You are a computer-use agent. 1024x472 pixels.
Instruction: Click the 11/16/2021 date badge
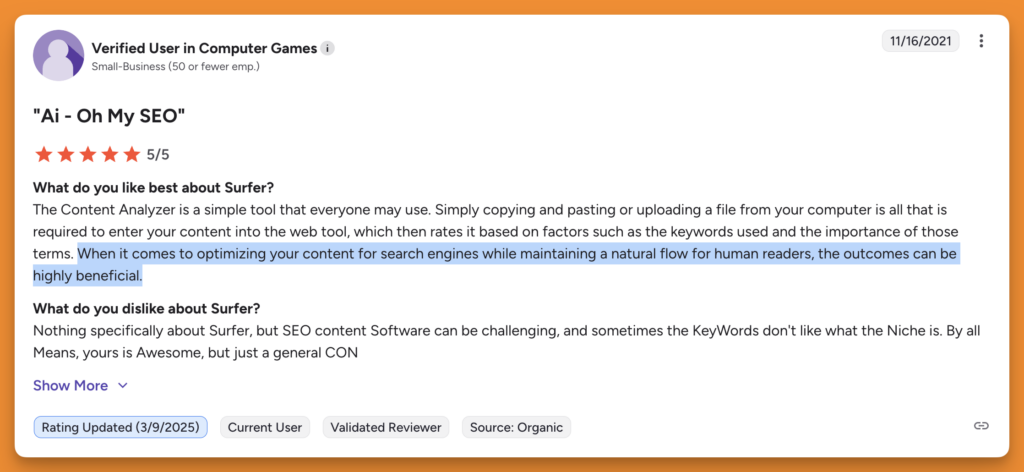tap(921, 41)
